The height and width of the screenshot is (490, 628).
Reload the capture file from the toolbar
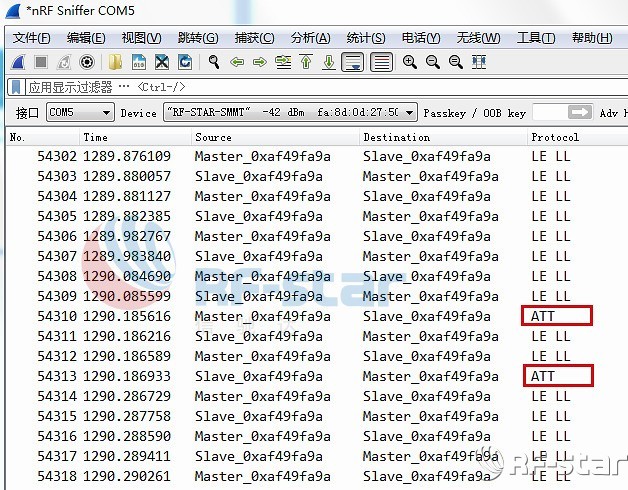(x=185, y=62)
